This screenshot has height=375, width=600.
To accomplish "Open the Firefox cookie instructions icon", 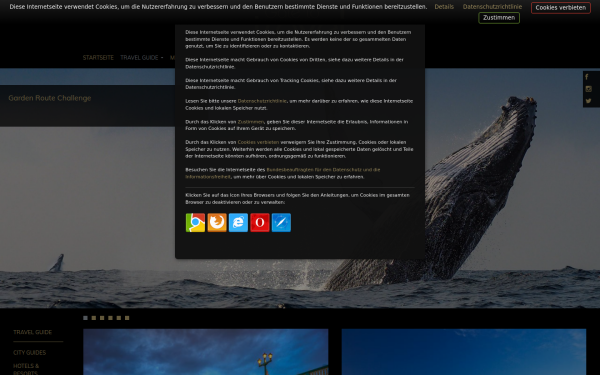I will point(217,222).
